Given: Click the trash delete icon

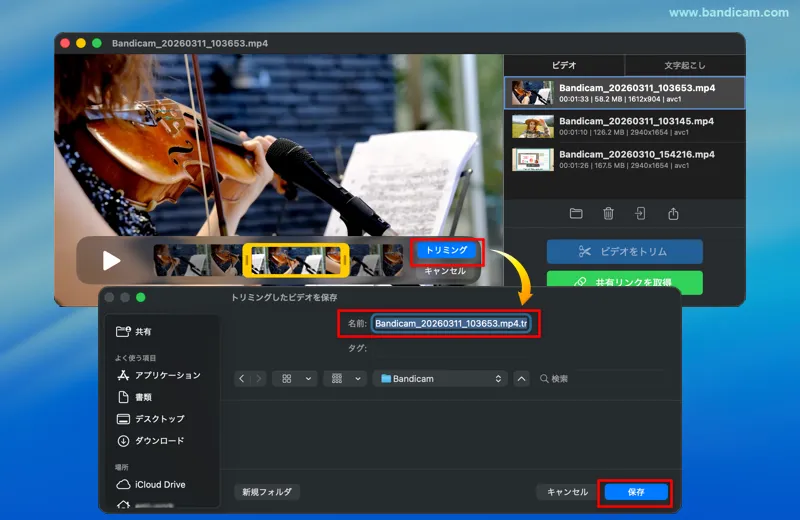Looking at the screenshot, I should (608, 213).
